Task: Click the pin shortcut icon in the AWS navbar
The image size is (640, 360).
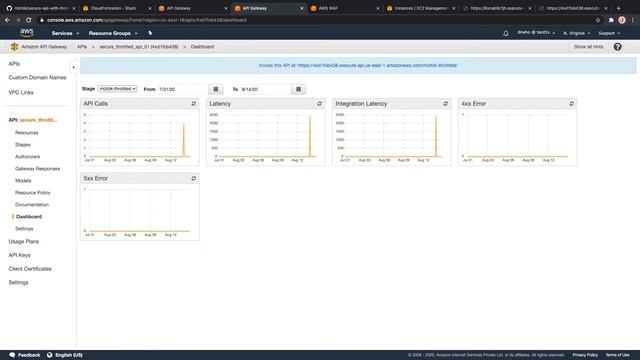Action: pos(150,33)
